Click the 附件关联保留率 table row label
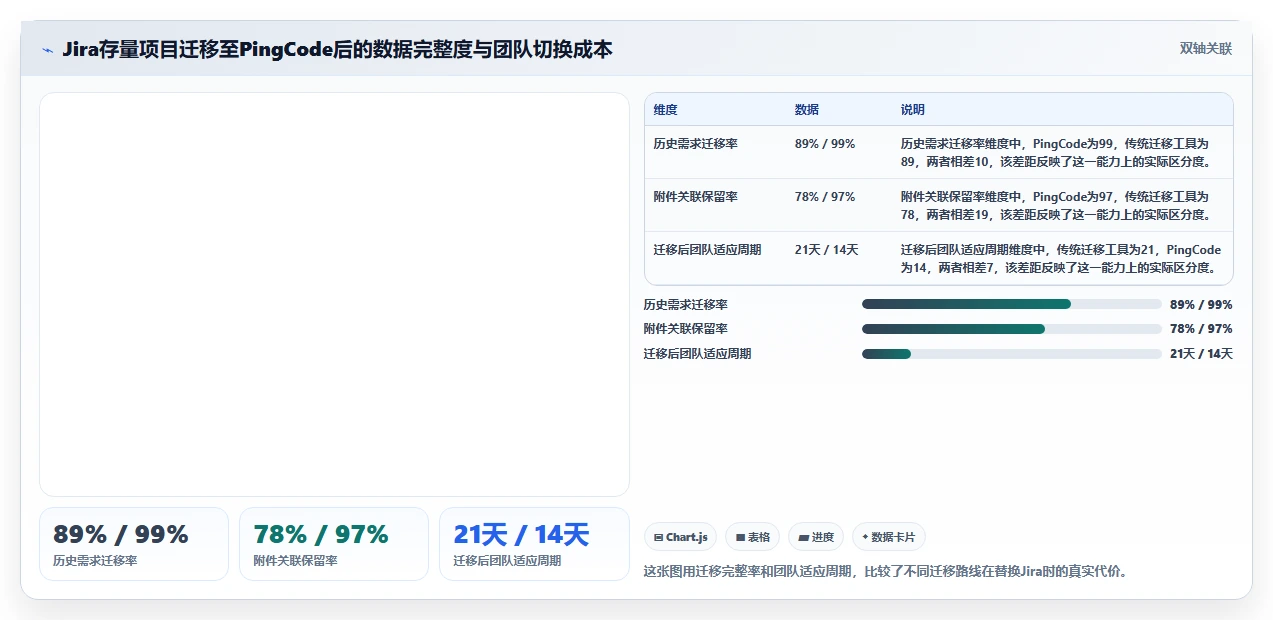1273x620 pixels. pyautogui.click(x=695, y=197)
